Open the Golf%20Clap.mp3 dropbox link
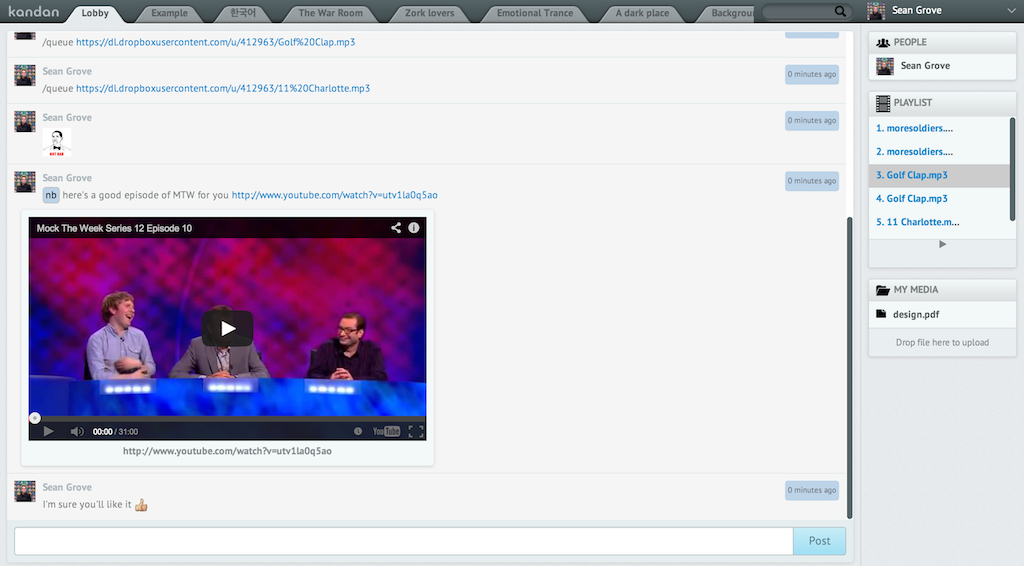1024x566 pixels. point(216,42)
